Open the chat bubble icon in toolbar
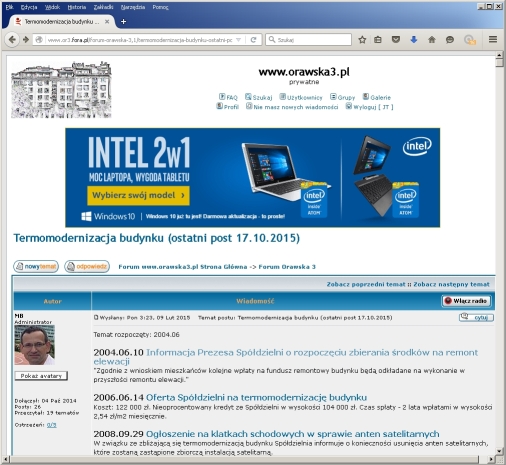The height and width of the screenshot is (465, 506). (x=450, y=40)
